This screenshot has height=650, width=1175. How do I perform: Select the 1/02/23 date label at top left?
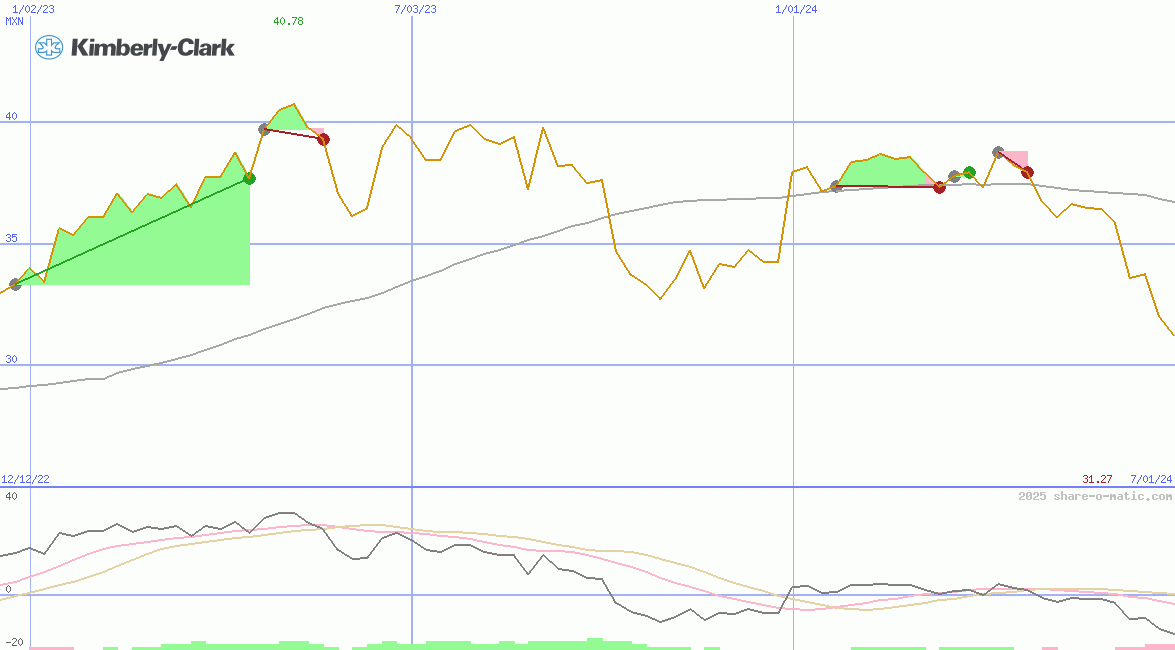tap(33, 9)
